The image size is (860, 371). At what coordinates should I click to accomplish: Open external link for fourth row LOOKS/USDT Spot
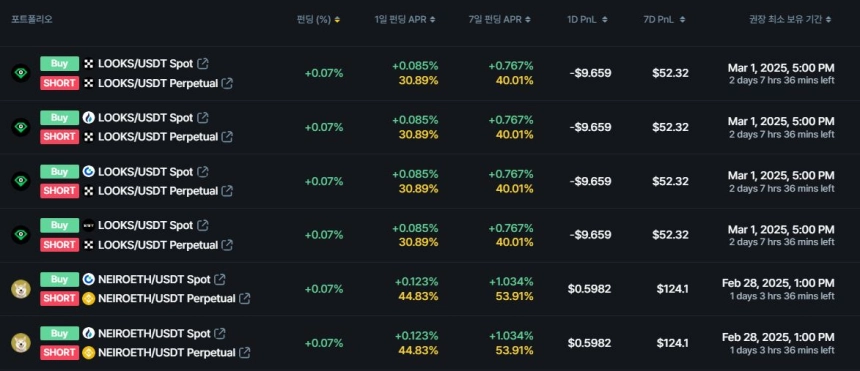[x=202, y=226]
